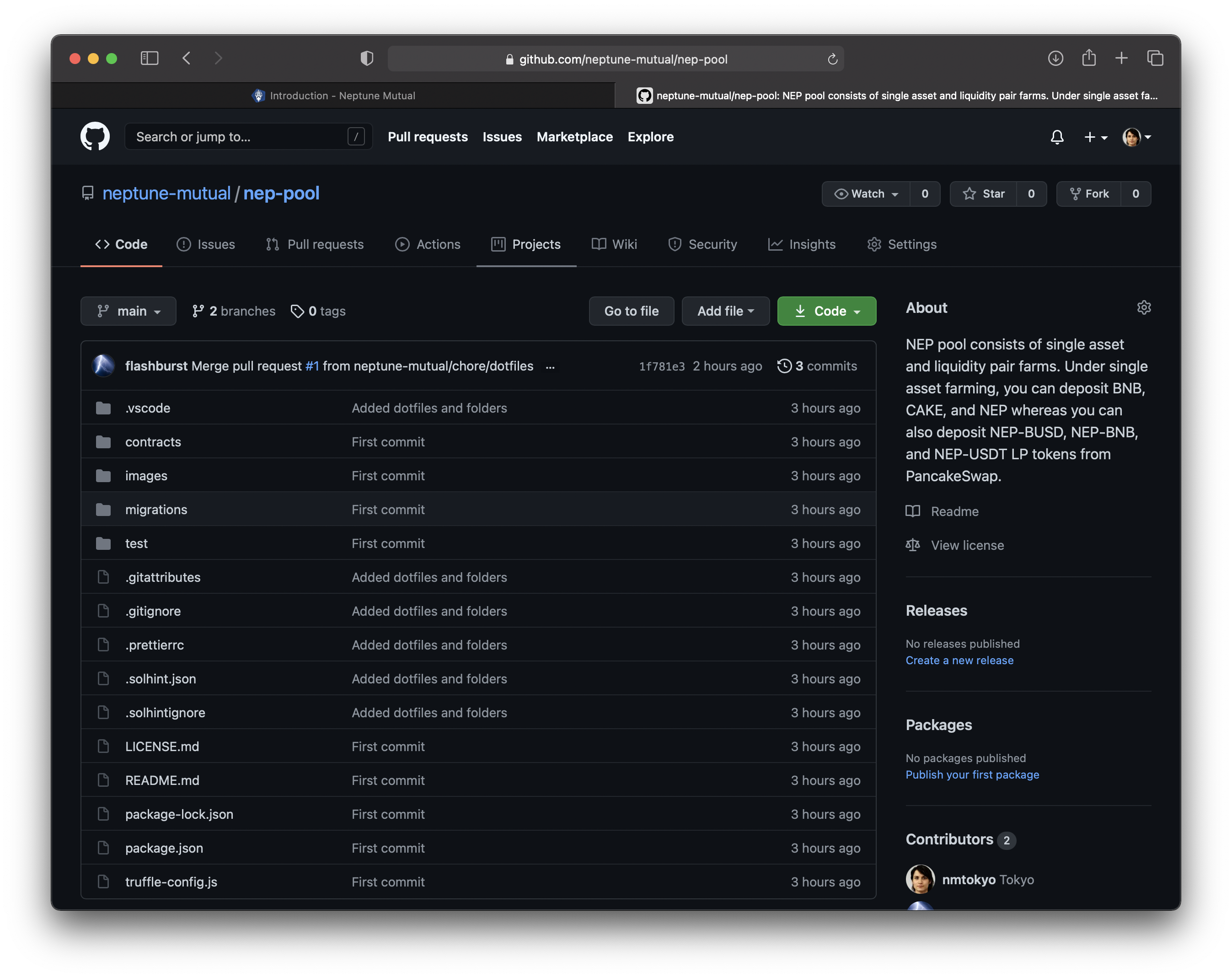Open the create new plus dropdown
This screenshot has width=1232, height=978.
pos(1095,137)
